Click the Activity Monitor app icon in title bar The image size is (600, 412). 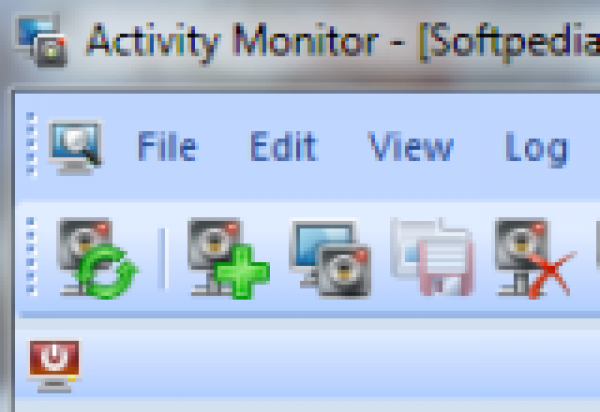tap(41, 41)
